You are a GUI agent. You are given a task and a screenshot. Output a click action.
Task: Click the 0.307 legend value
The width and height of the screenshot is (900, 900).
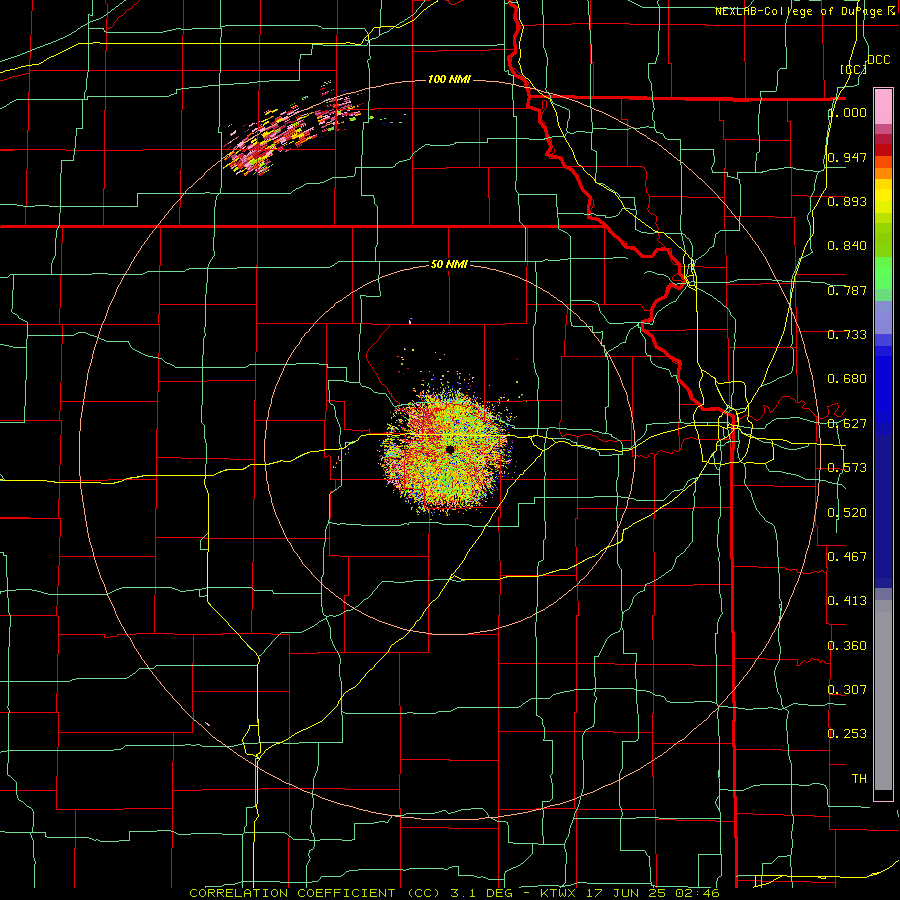pyautogui.click(x=847, y=690)
